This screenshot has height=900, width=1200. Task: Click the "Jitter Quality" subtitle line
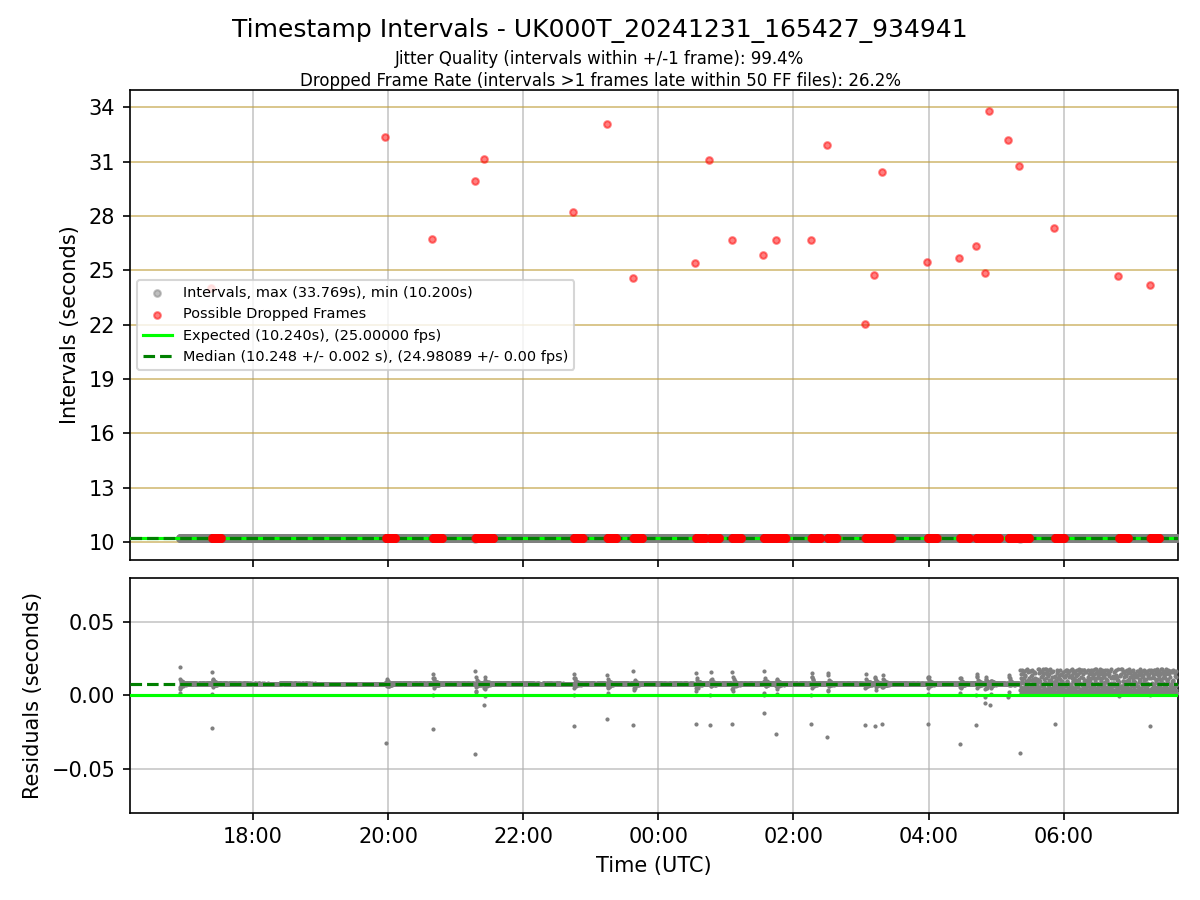tap(599, 58)
